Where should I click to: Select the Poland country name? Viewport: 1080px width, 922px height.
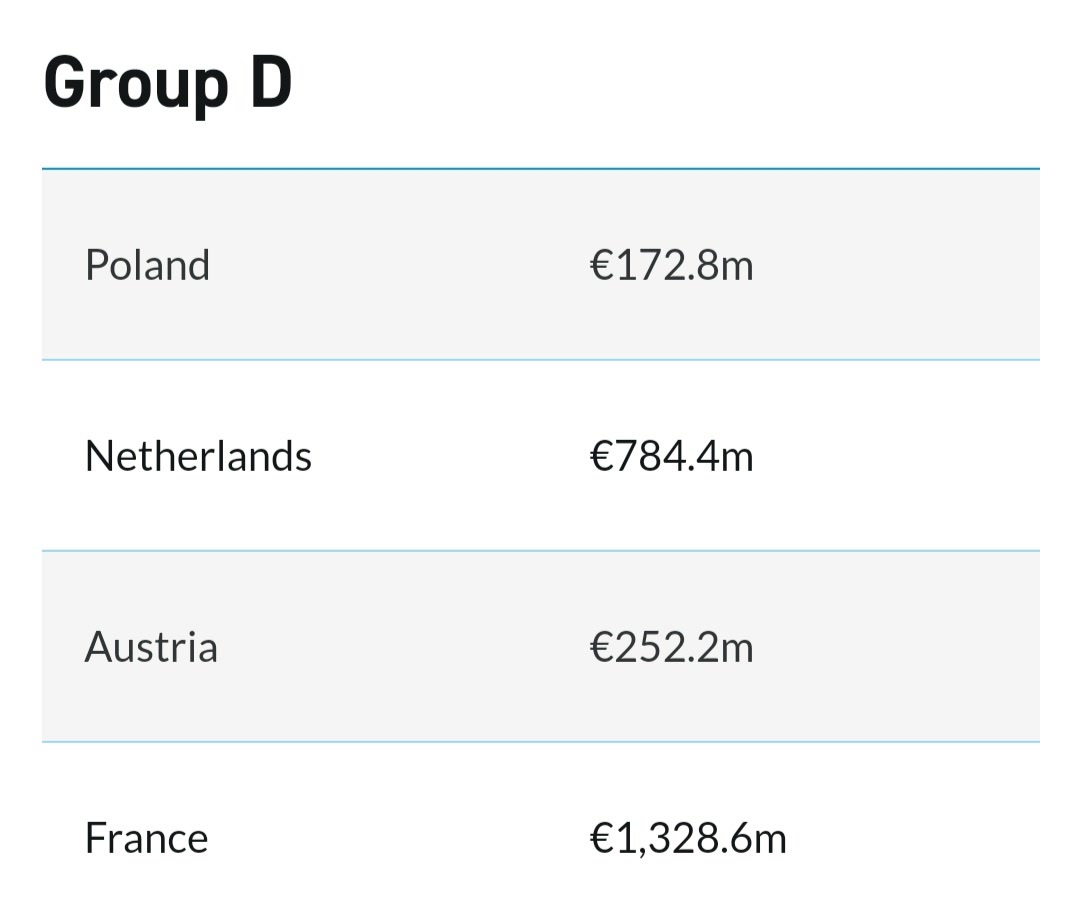(147, 265)
